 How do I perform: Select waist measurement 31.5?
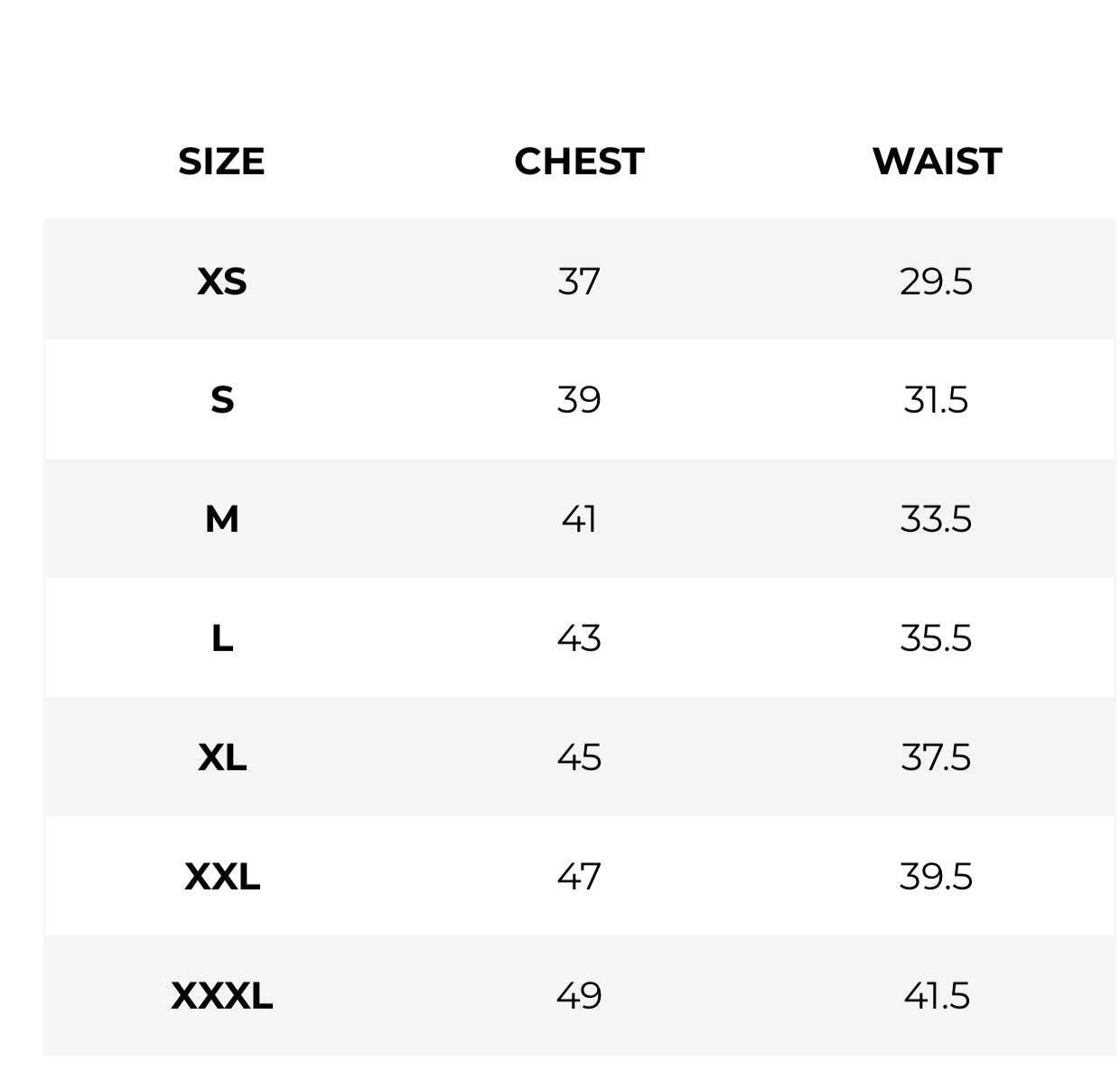pos(937,399)
